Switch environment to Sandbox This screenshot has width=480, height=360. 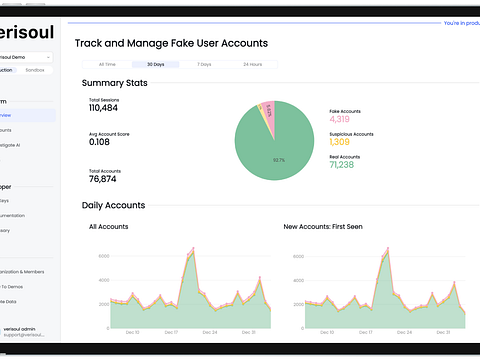(35, 70)
